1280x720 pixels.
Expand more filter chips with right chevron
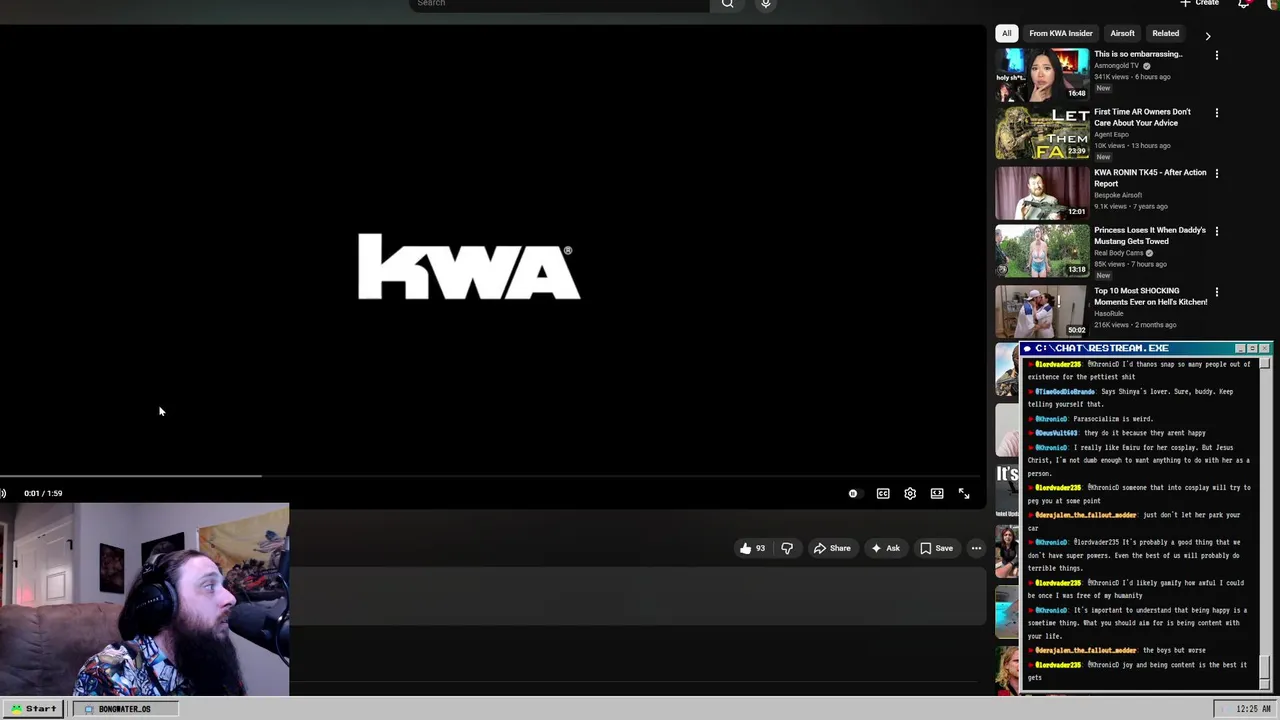pyautogui.click(x=1207, y=36)
